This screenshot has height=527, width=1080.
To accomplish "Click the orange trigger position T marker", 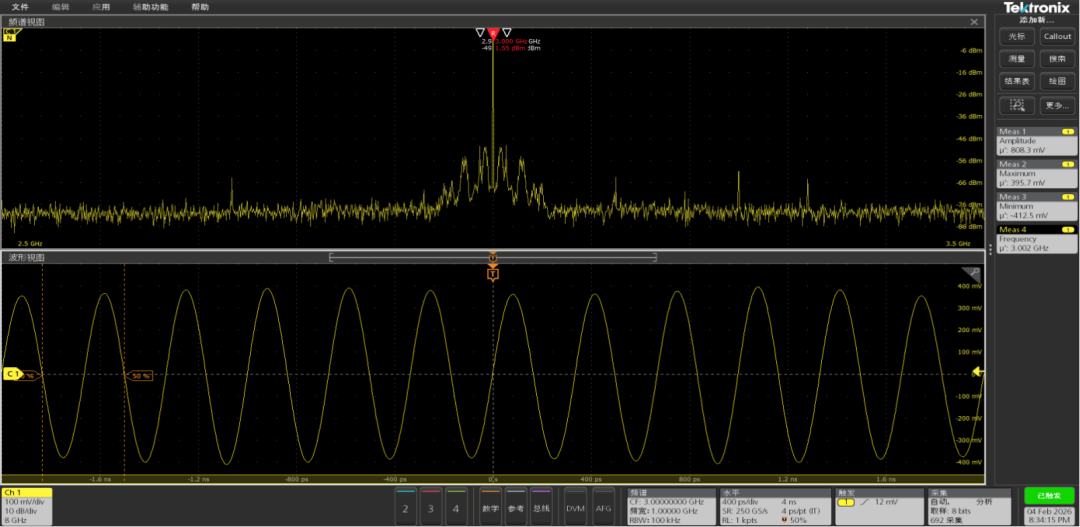I will 493,274.
